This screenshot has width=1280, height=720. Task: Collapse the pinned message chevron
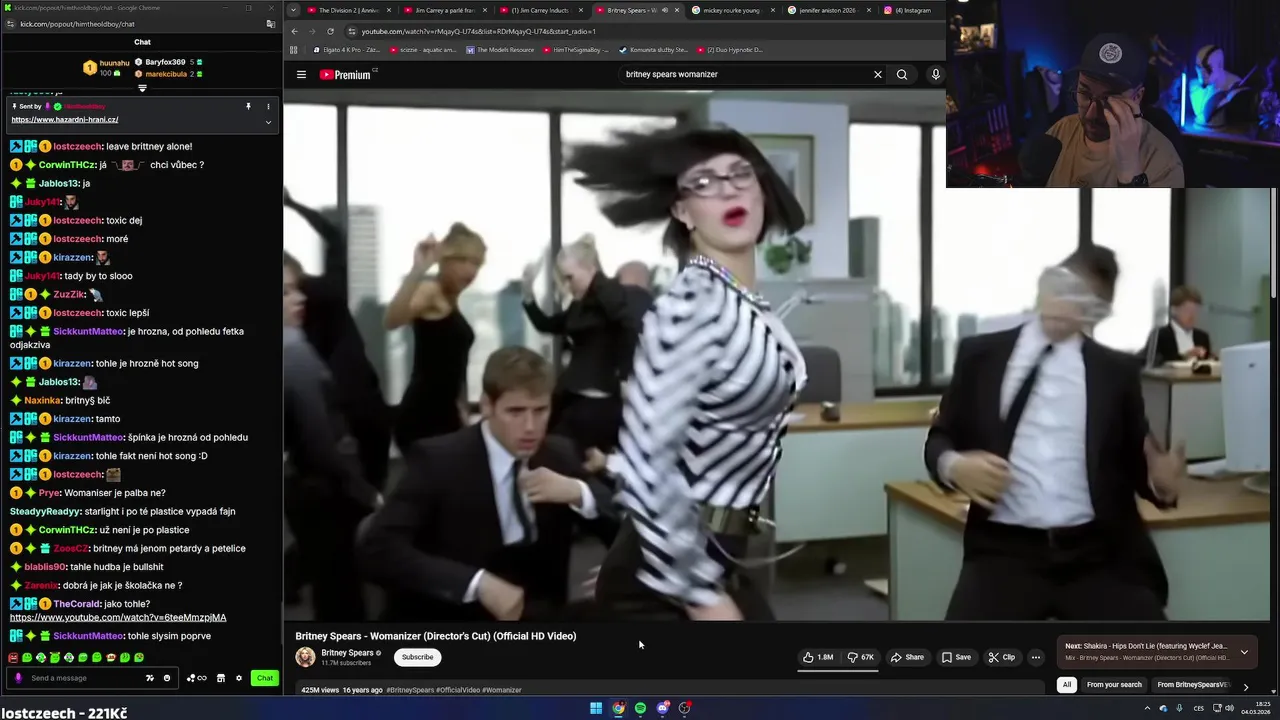[x=268, y=122]
